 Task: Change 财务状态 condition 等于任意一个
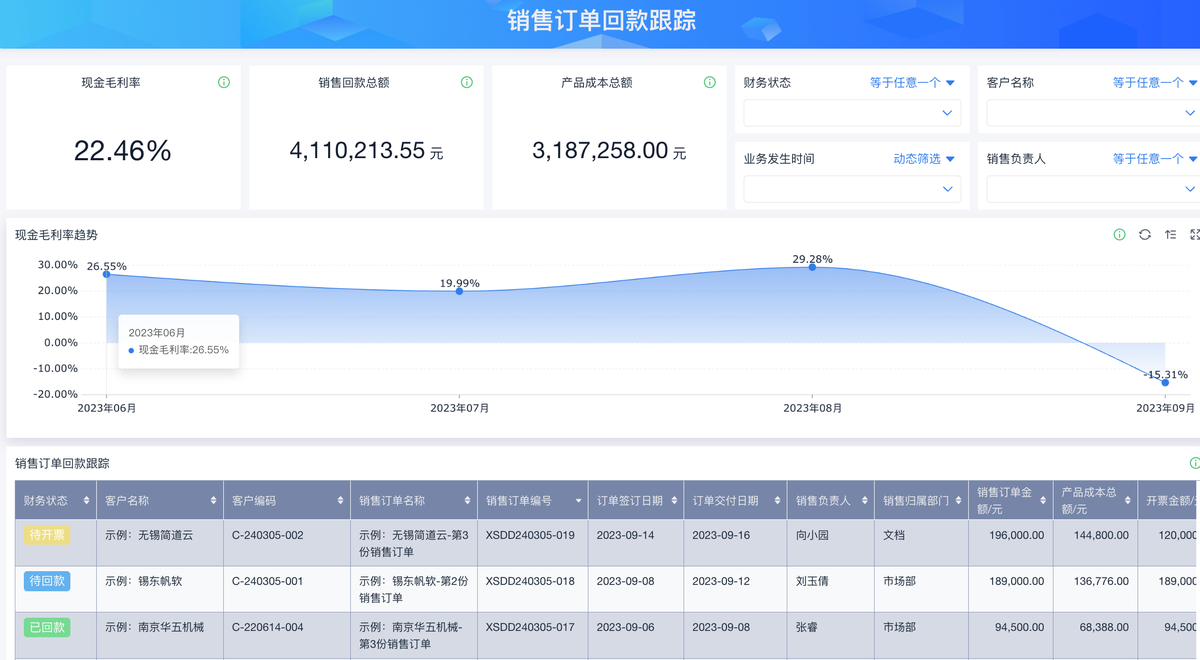[x=912, y=83]
